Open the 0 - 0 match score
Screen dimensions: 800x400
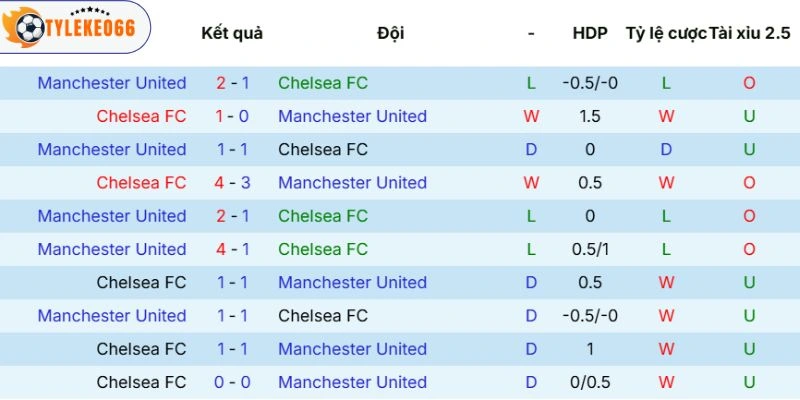(x=232, y=382)
